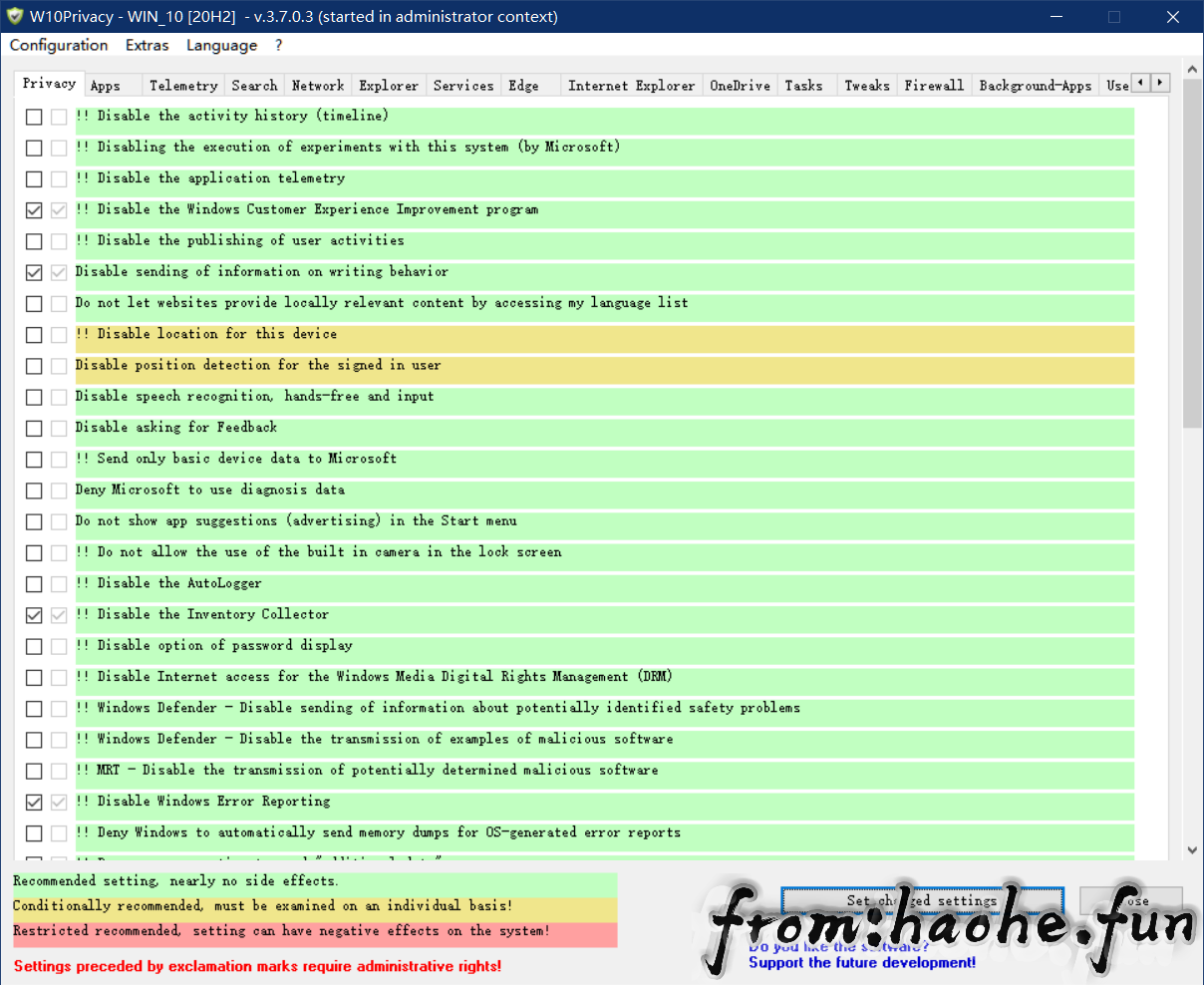The image size is (1204, 985).
Task: Uncheck first checkbox for Disable Windows Error Reporting
Action: click(34, 802)
